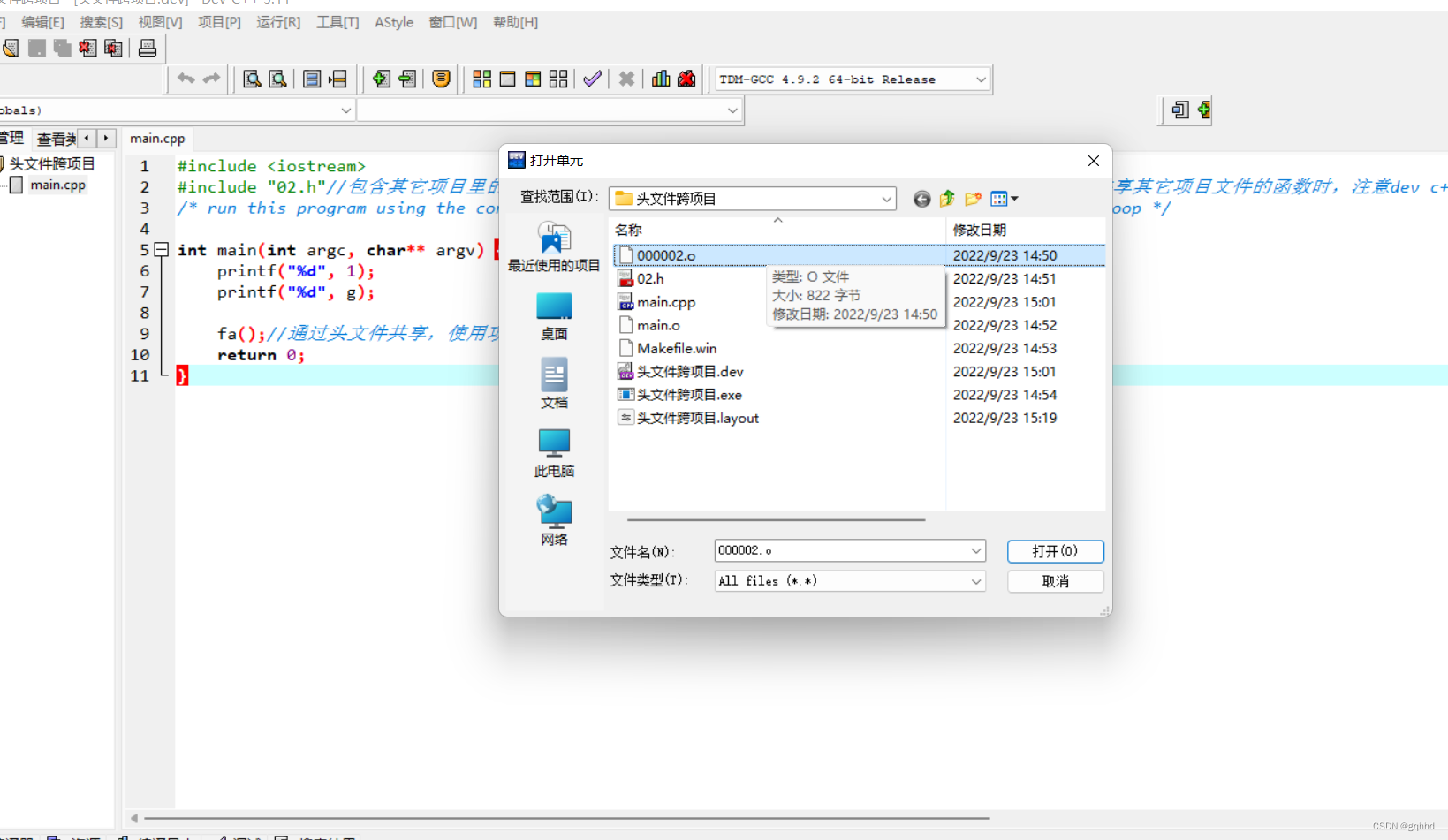1448x840 pixels.
Task: Click the Compile four-color squares icon
Action: (481, 79)
